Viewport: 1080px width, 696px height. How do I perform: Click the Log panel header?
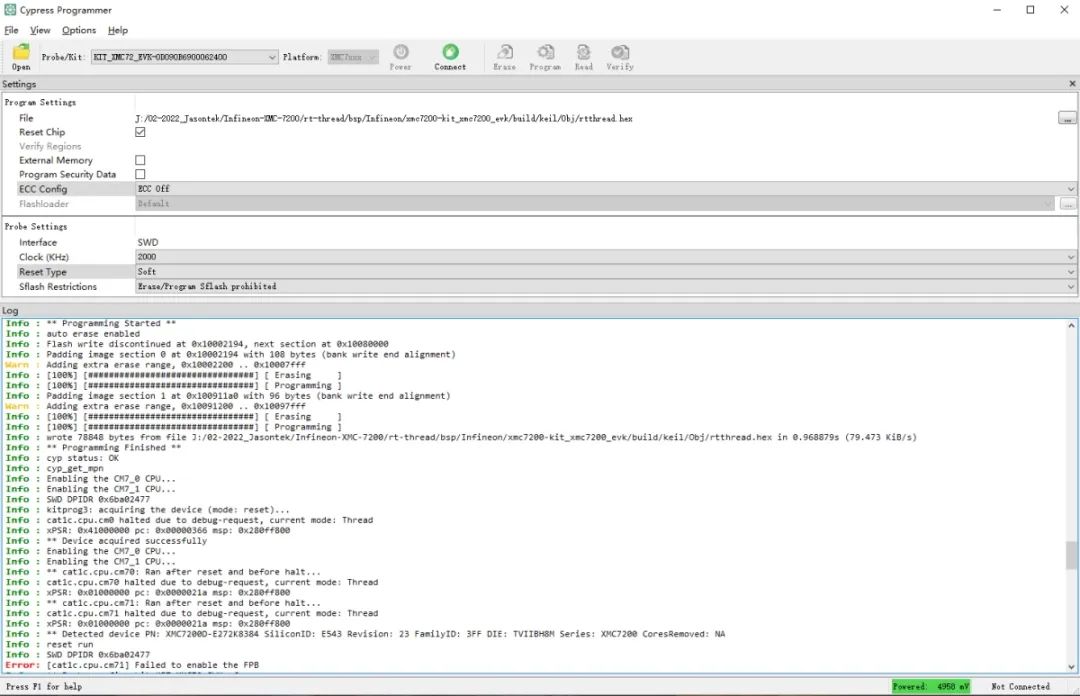[10, 310]
